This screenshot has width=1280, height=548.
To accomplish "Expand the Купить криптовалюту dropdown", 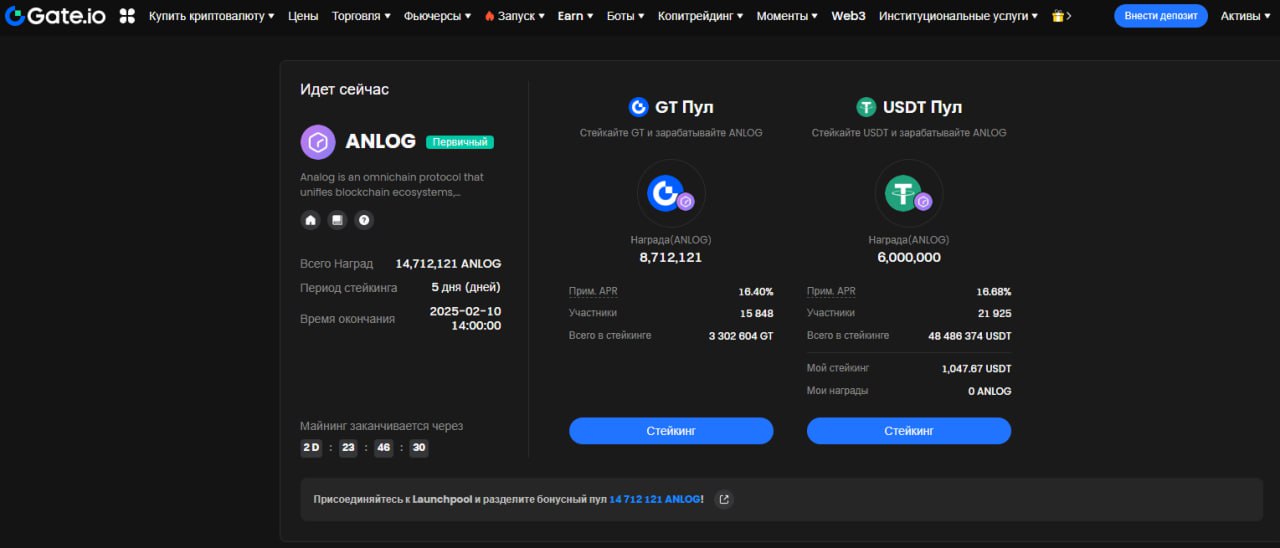I will 211,16.
